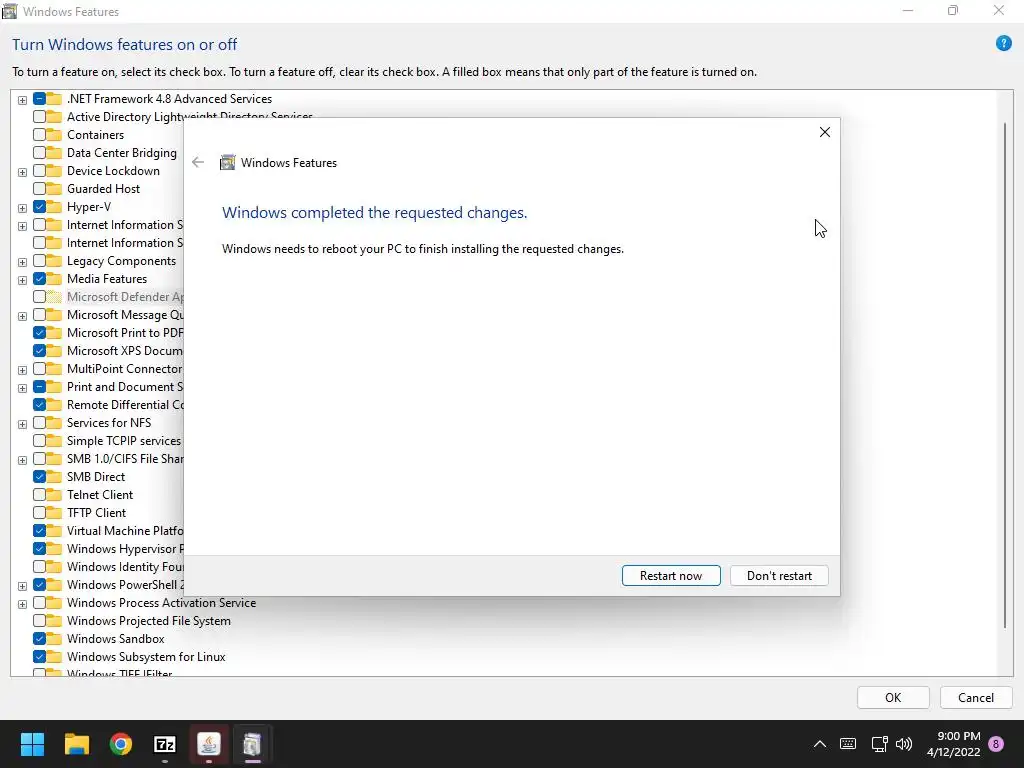Click the Windows Features icon in dialog header

coord(227,163)
